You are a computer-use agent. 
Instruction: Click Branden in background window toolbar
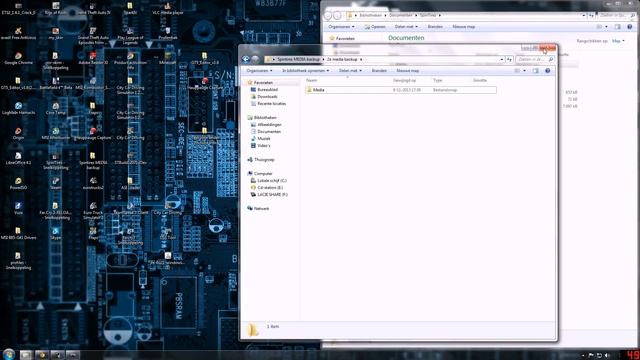(435, 27)
